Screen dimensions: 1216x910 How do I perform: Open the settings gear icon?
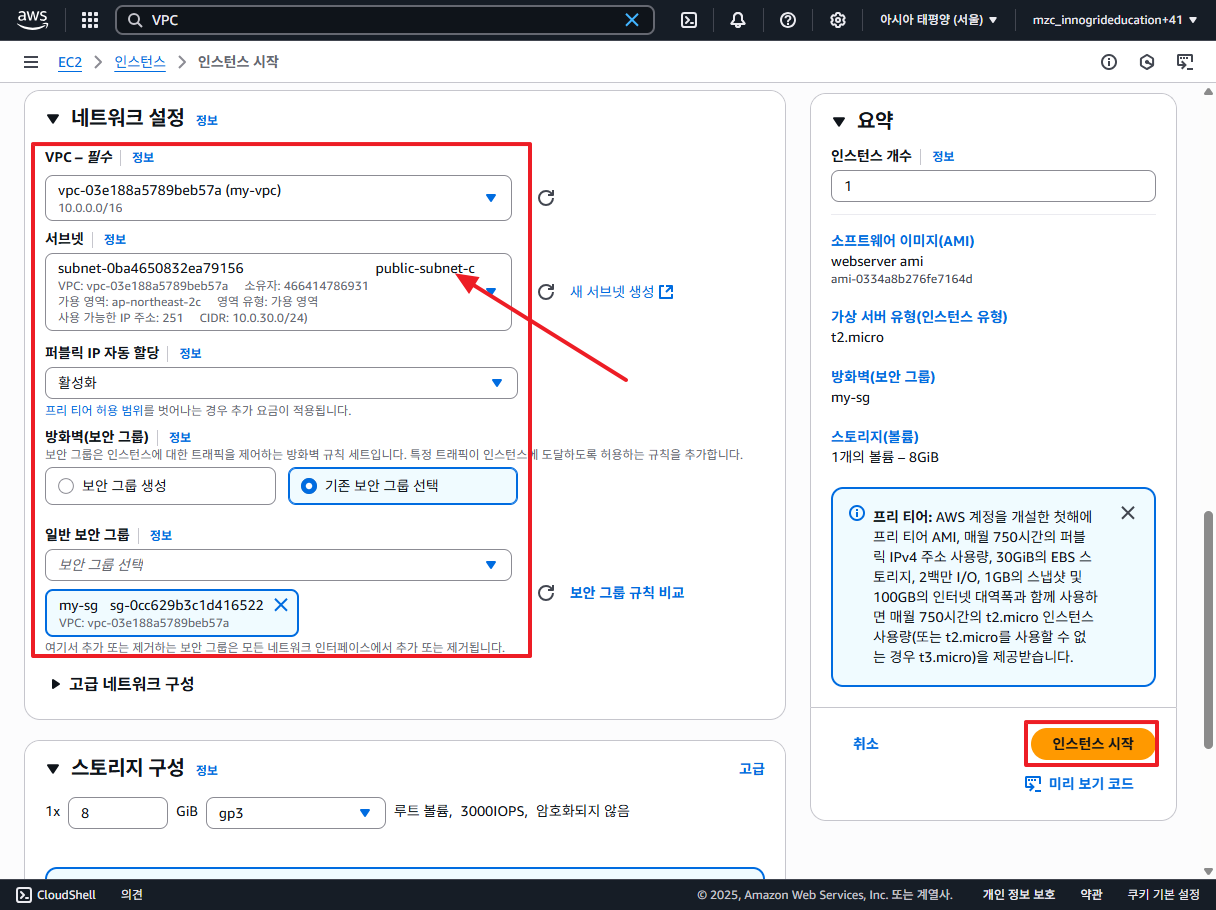(x=838, y=20)
